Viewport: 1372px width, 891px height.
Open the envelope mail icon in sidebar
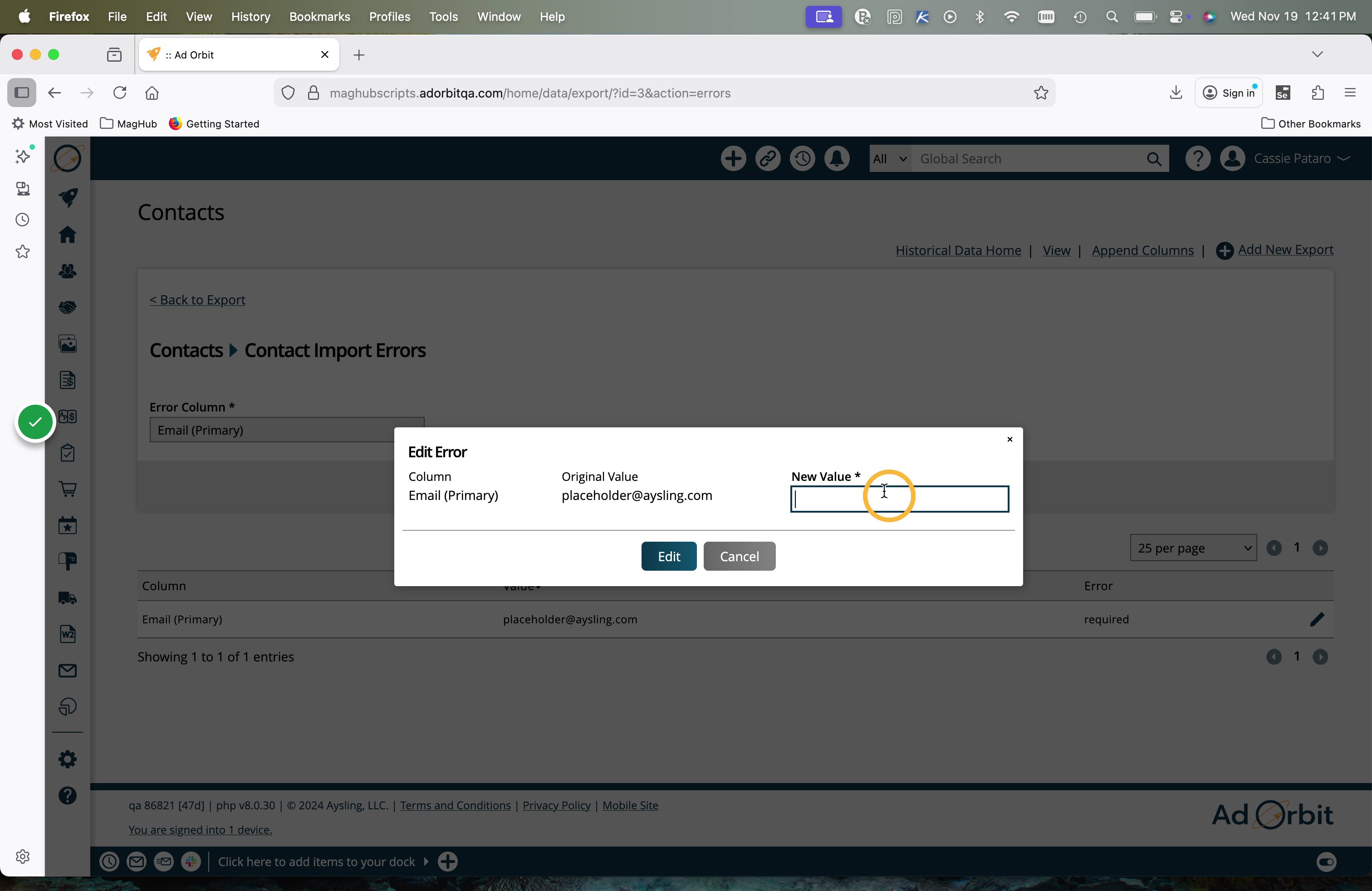(68, 670)
